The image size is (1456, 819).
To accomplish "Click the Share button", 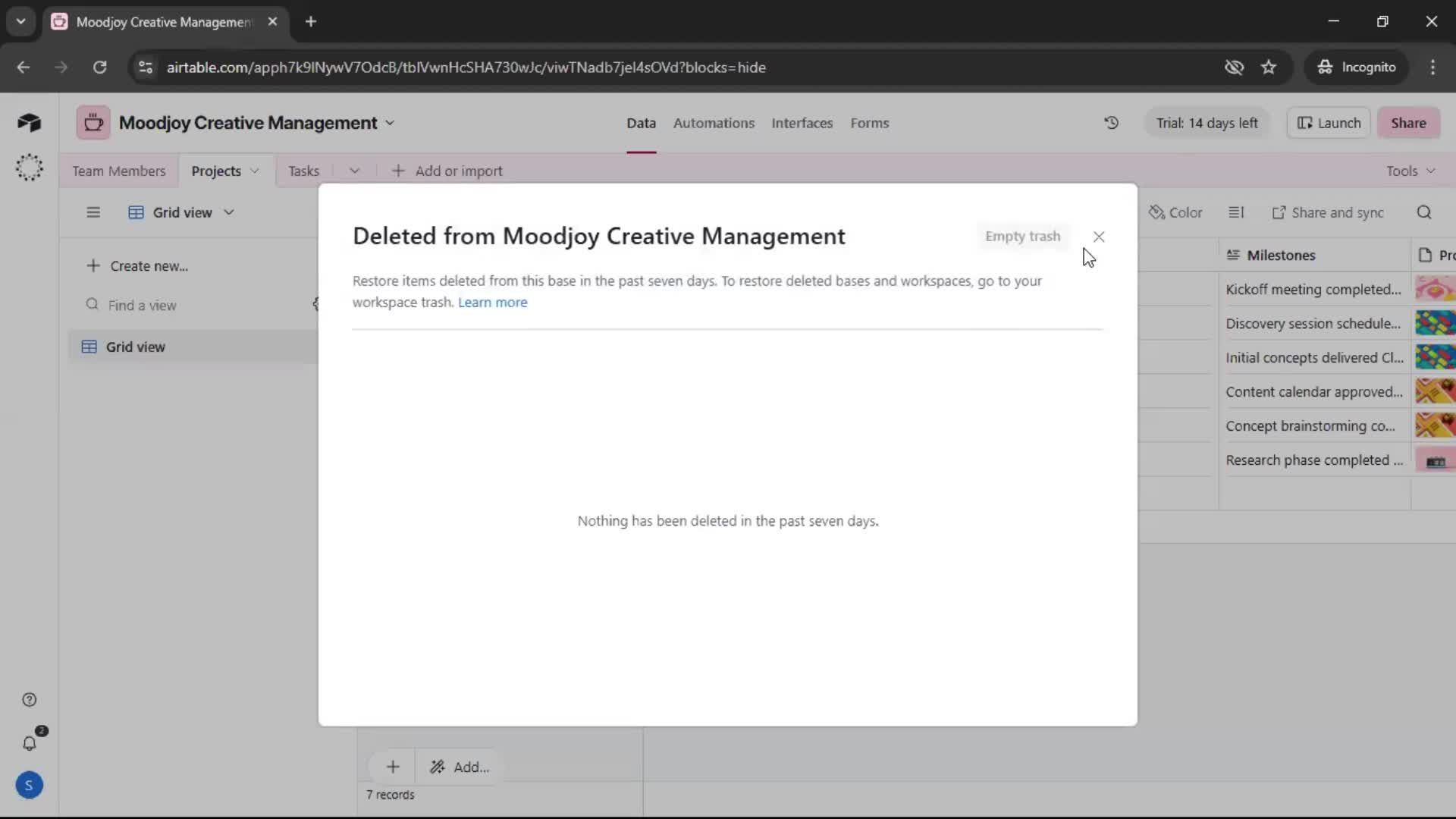I will [x=1408, y=123].
